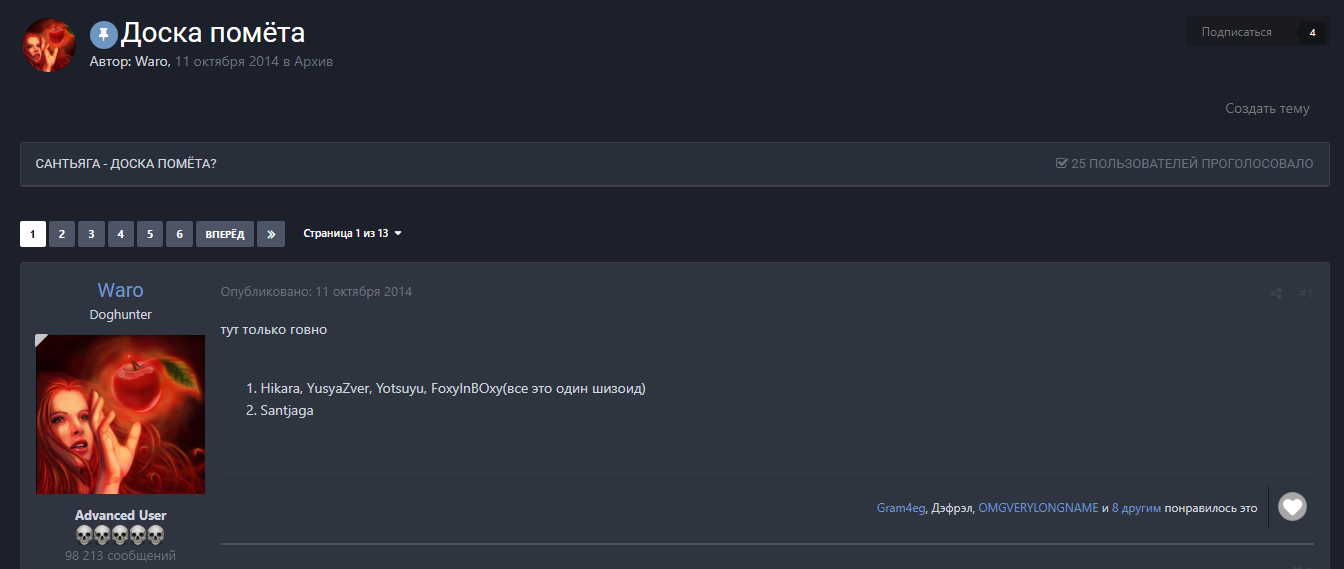Viewport: 1344px width, 569px height.
Task: Click the skull rank icons under Advanced User
Action: pyautogui.click(x=120, y=535)
